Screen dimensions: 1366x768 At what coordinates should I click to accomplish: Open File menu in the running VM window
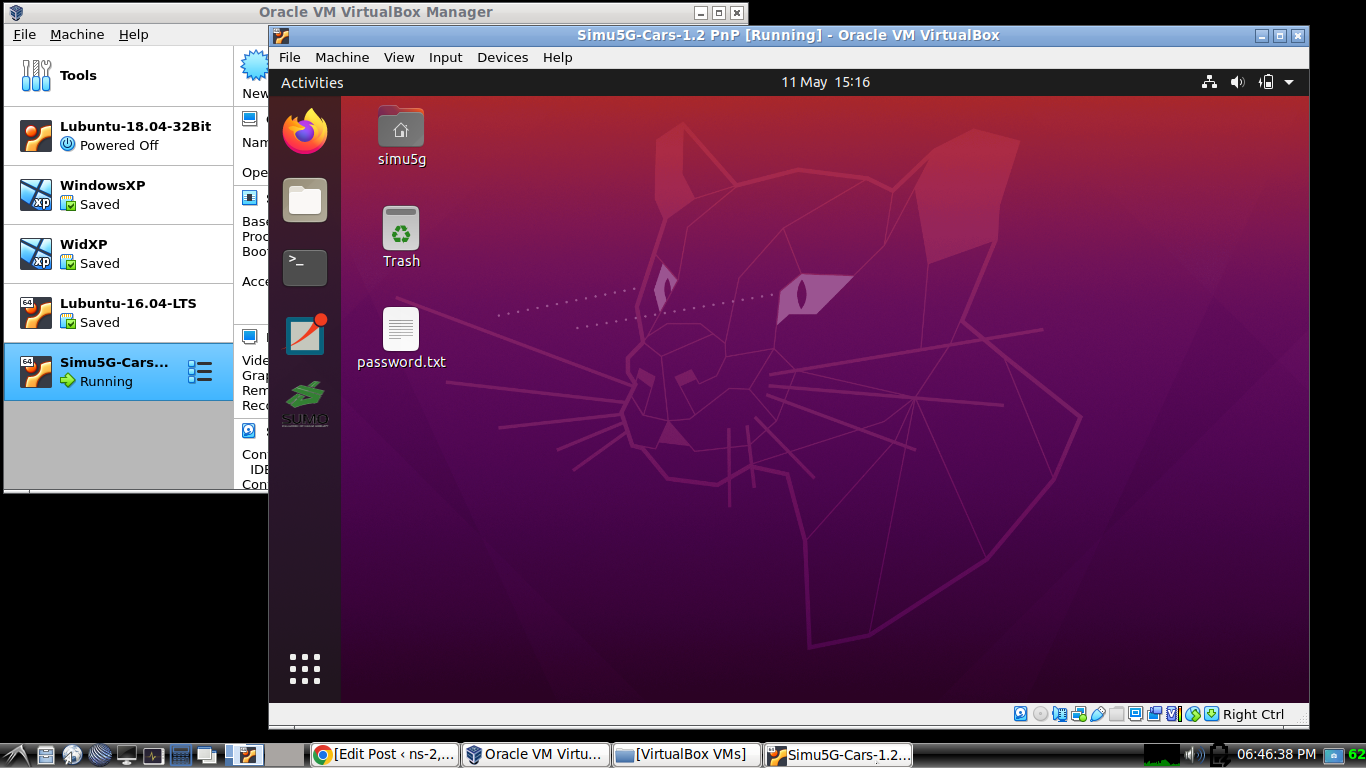pos(290,57)
